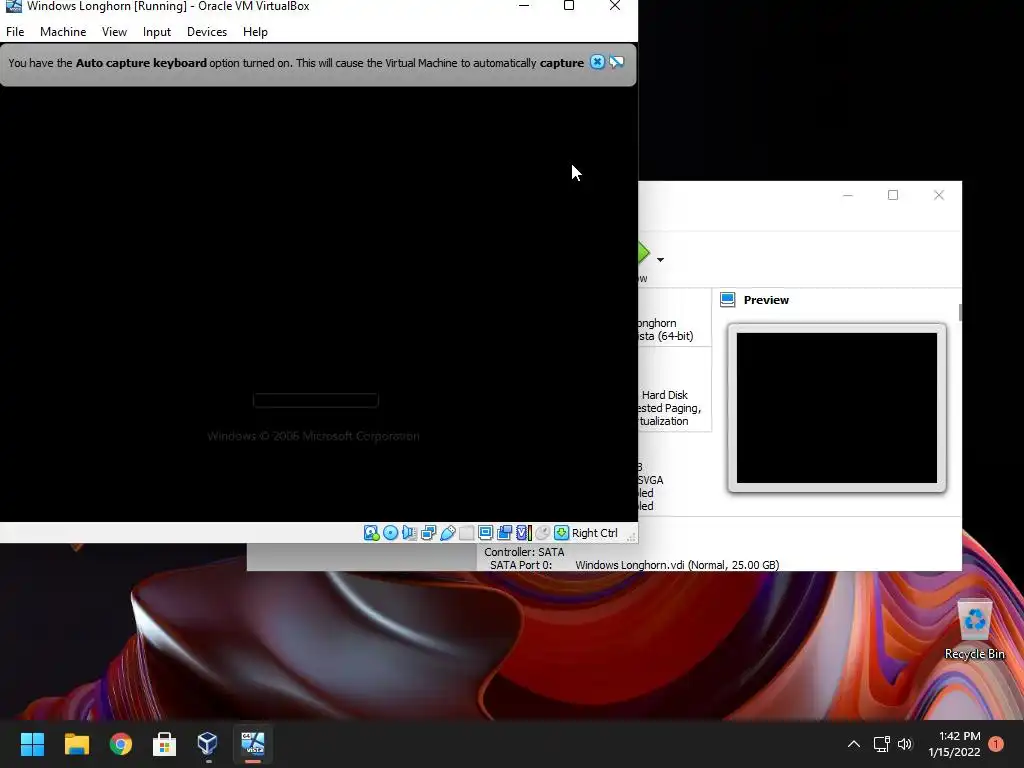The image size is (1024, 768).
Task: Open the Input menu
Action: tap(157, 31)
